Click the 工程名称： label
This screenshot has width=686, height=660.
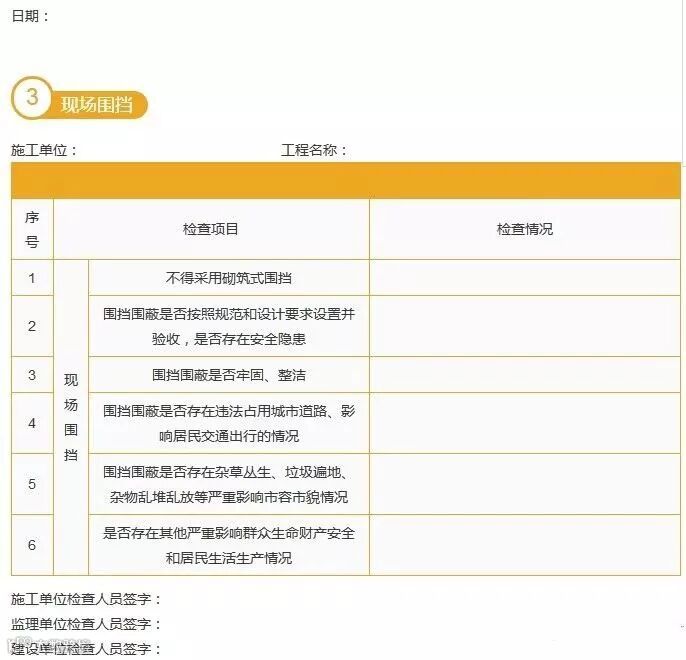click(x=314, y=150)
